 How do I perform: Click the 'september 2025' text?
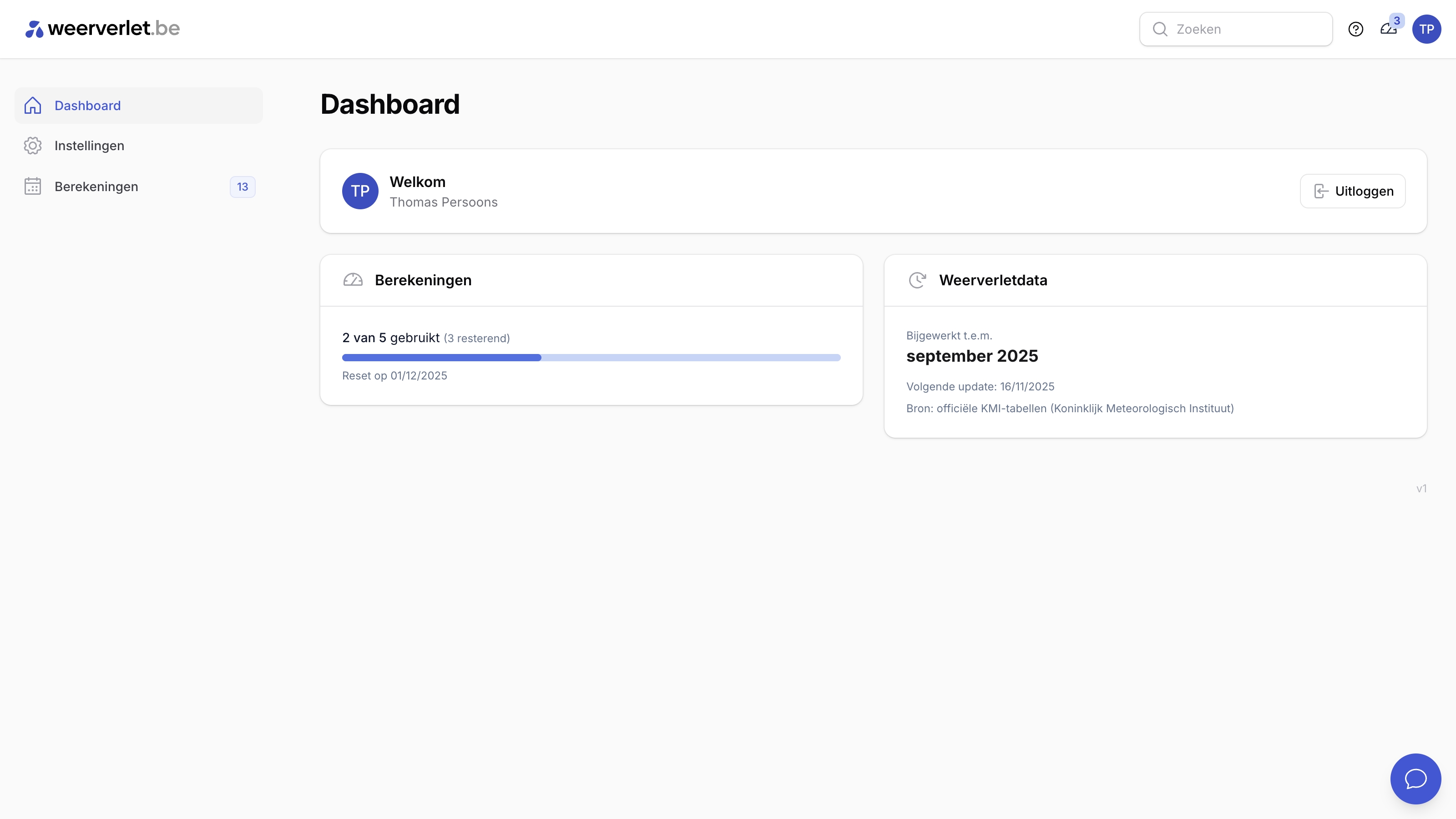(x=972, y=356)
